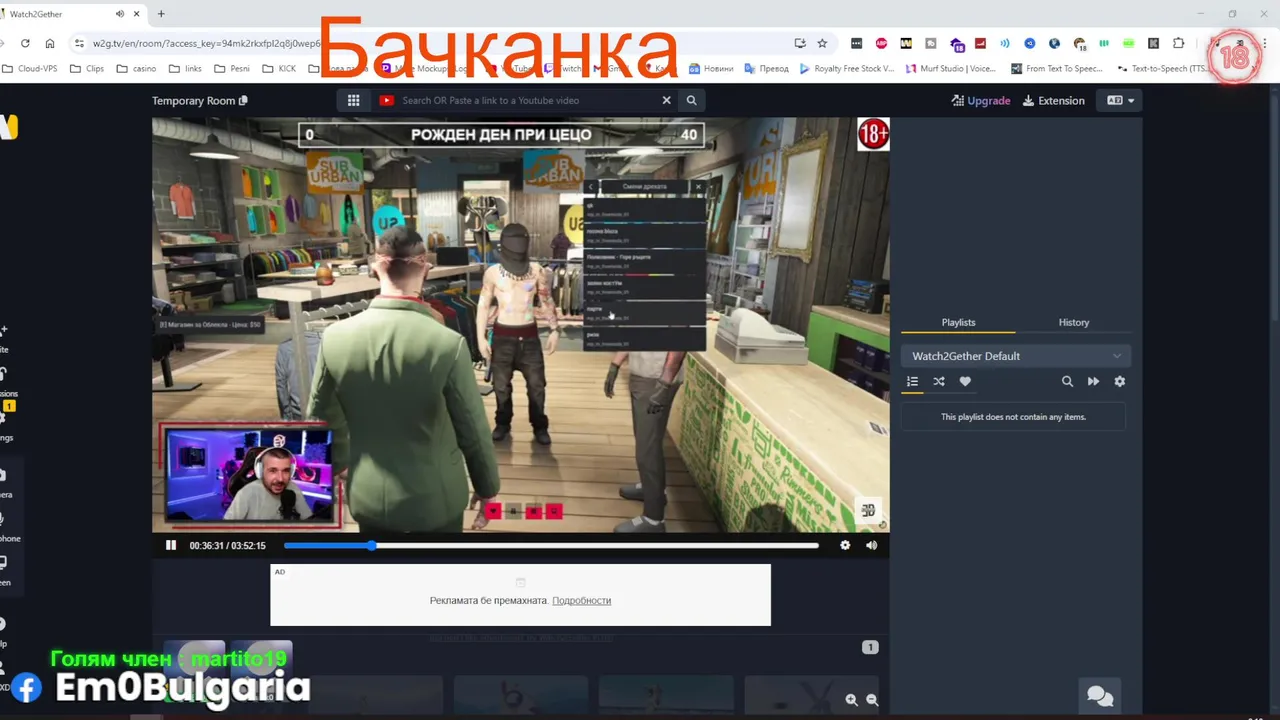Toggle playlist shuffle mode

939,381
